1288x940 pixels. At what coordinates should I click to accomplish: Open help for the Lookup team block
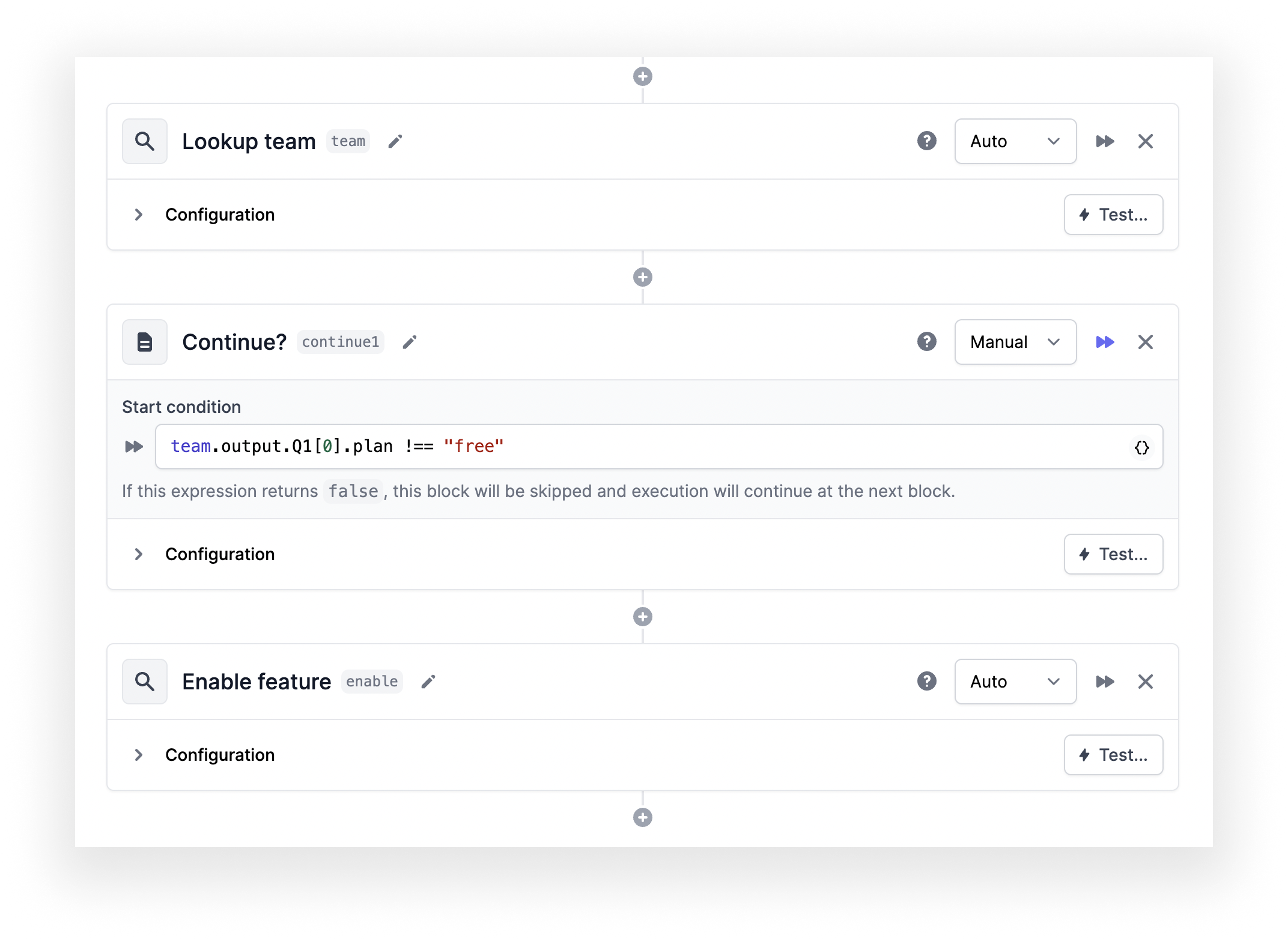926,141
